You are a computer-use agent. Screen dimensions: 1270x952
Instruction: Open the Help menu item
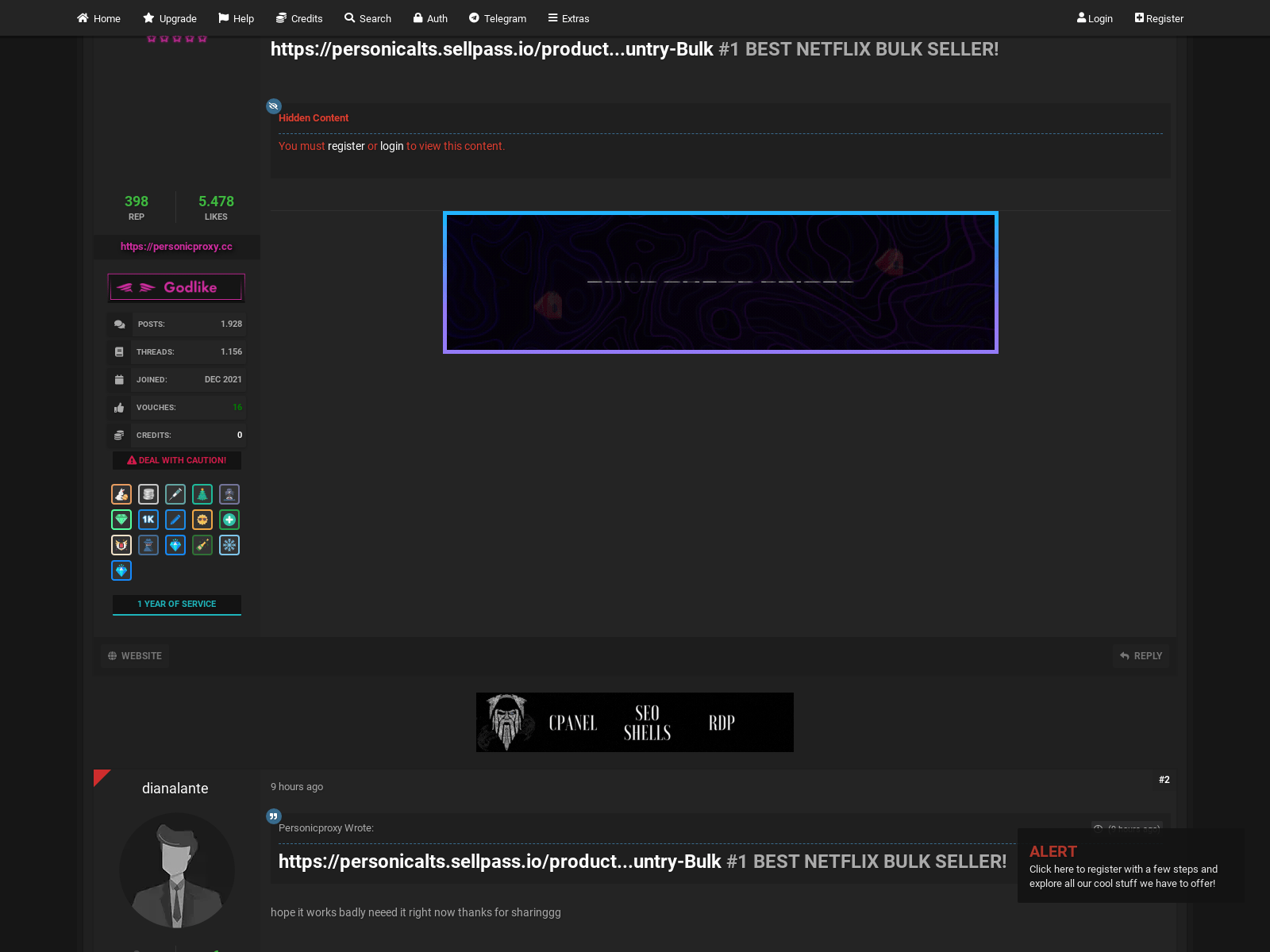click(237, 18)
